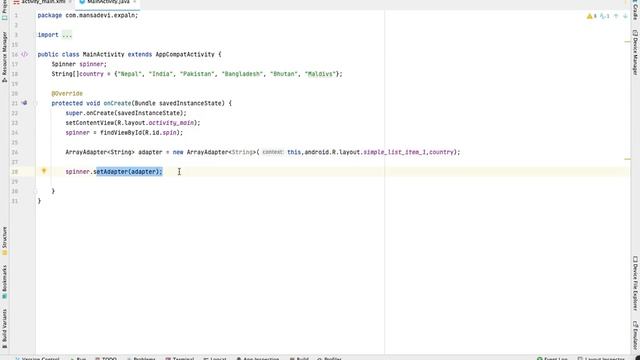Screen dimensions: 640x360
Task: Click the yellow warning count indicator
Action: click(592, 16)
